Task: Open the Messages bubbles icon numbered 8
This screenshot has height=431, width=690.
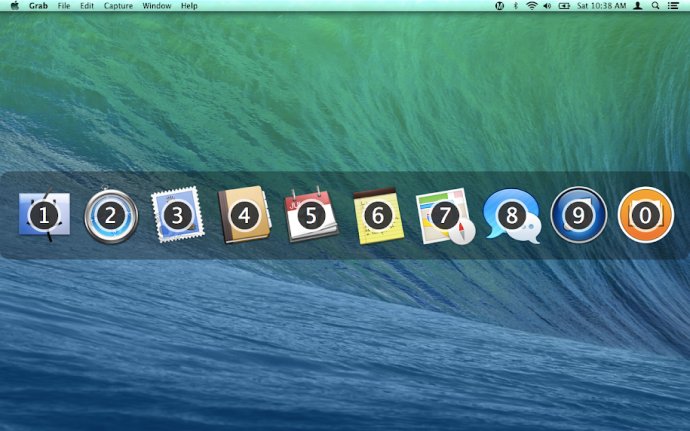Action: 512,215
